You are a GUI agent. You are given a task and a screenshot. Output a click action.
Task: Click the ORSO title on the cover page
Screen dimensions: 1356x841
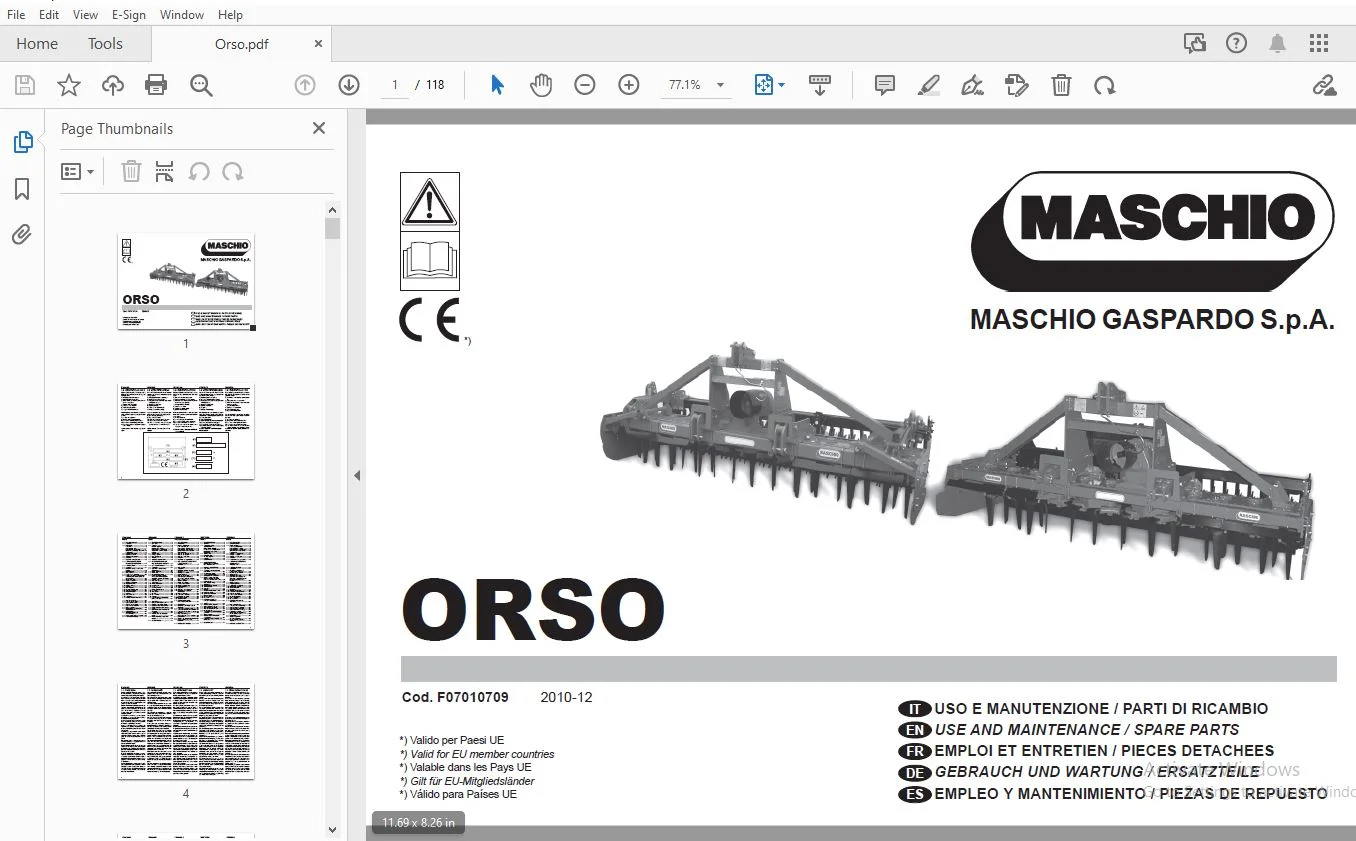[x=533, y=609]
